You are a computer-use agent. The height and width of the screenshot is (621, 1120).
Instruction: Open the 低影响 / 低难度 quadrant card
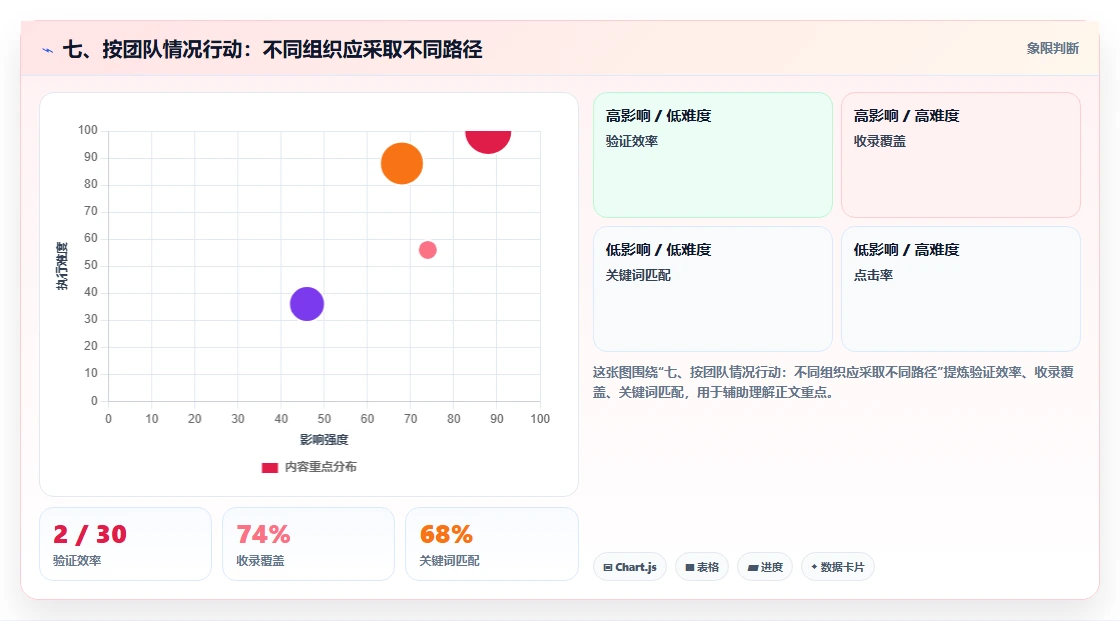tap(713, 289)
